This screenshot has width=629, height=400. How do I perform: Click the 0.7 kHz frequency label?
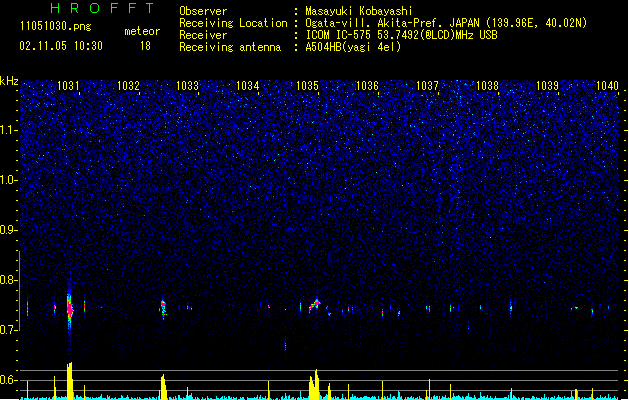9,330
